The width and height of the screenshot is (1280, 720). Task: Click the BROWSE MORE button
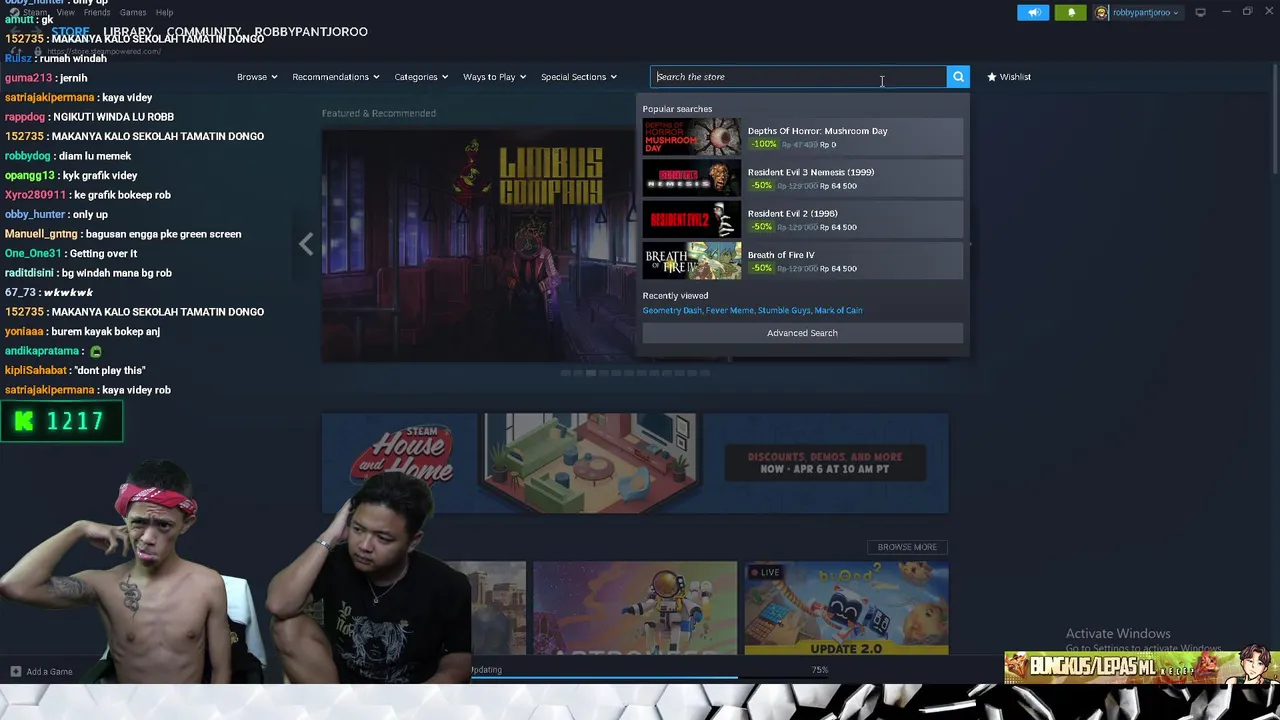pyautogui.click(x=907, y=547)
